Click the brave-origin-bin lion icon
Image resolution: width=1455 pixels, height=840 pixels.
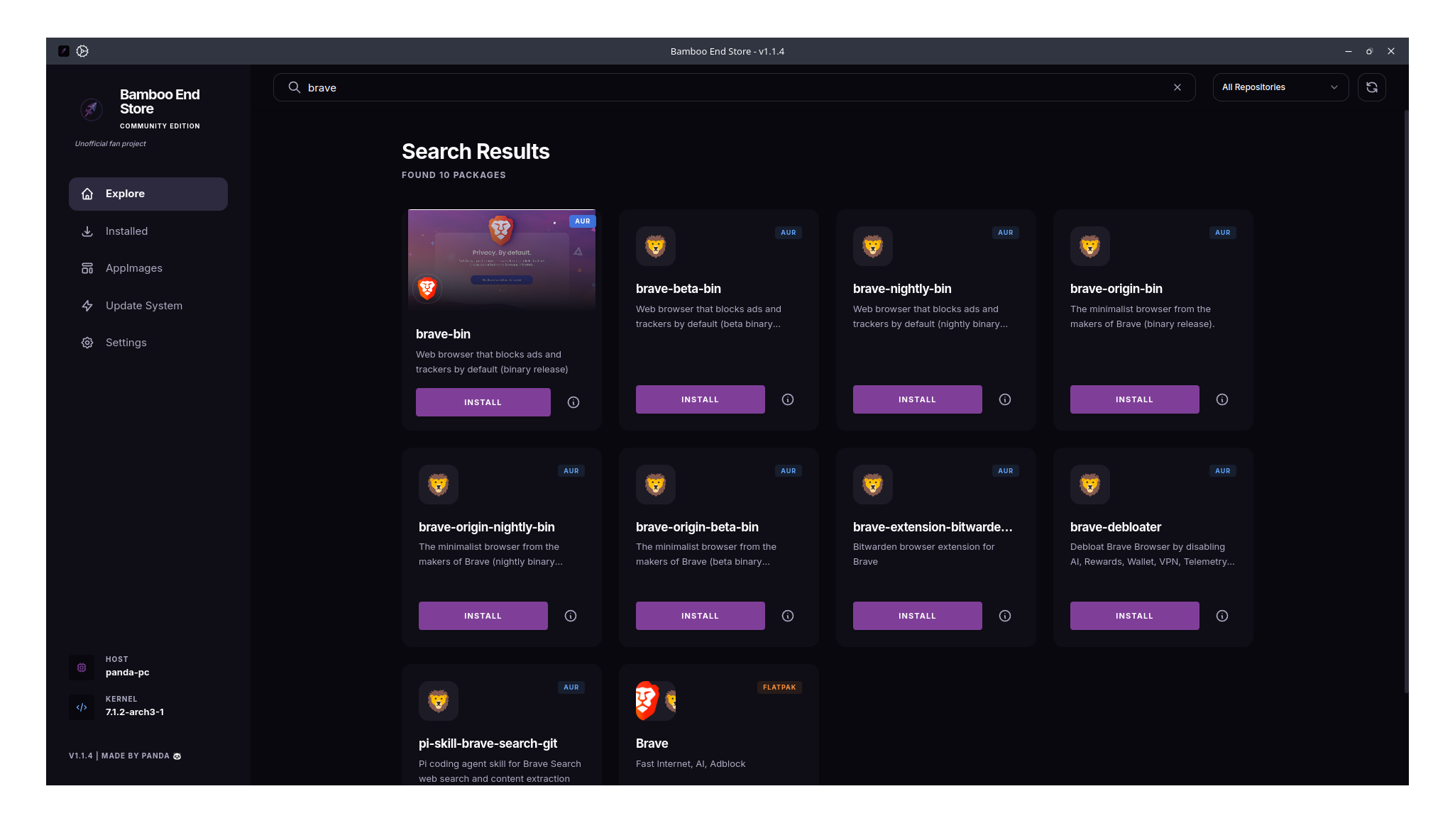tap(1090, 246)
